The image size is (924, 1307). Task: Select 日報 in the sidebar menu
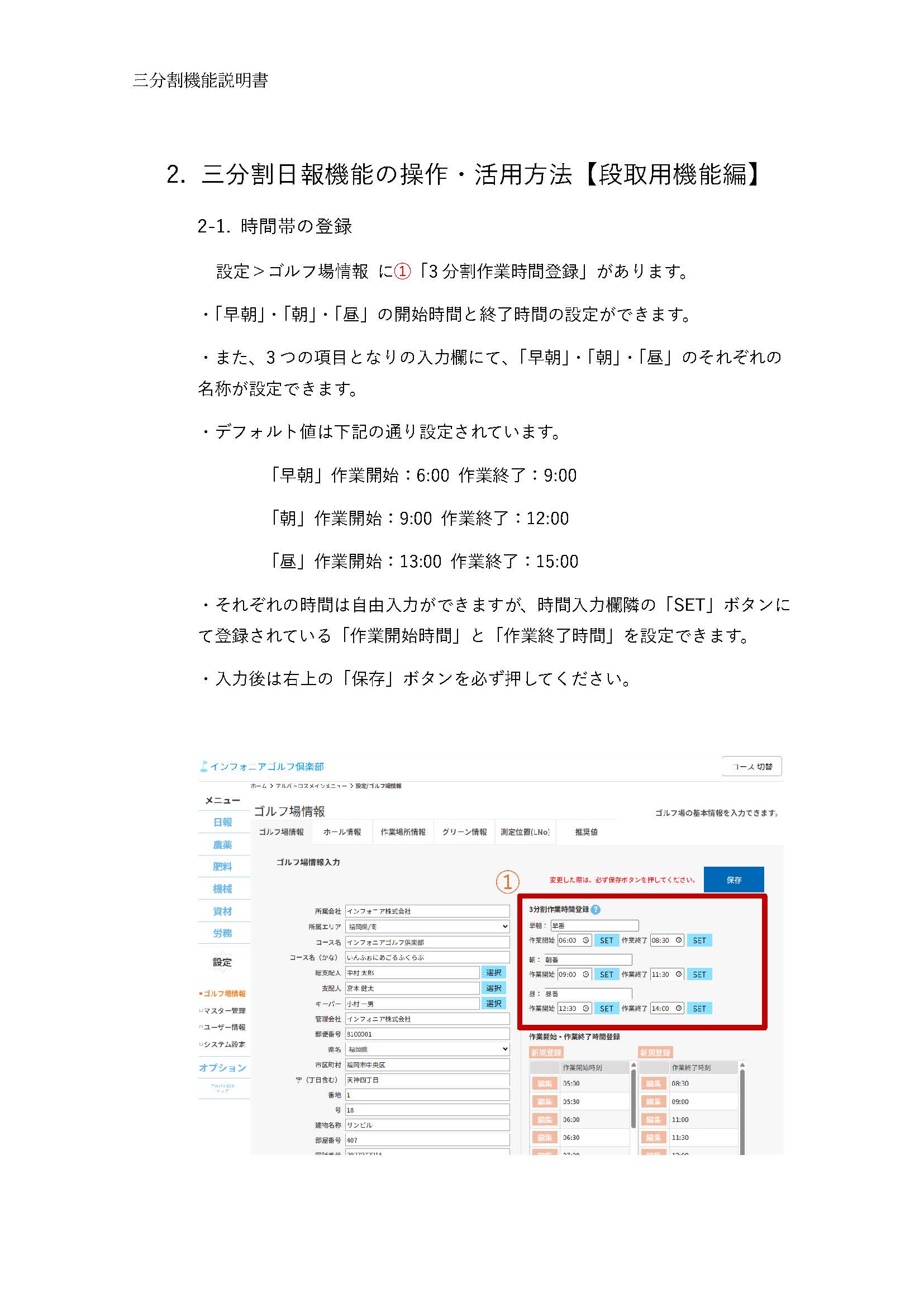[222, 824]
